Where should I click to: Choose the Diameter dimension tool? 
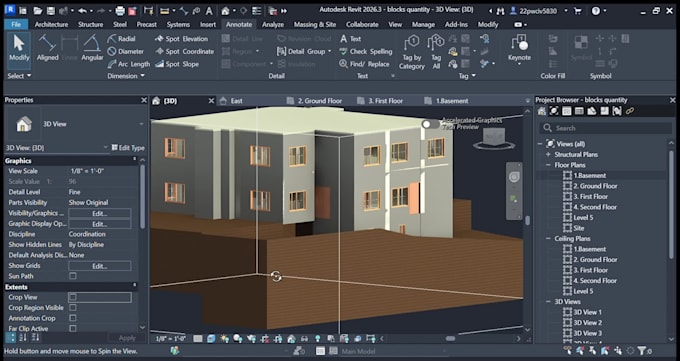tap(125, 51)
